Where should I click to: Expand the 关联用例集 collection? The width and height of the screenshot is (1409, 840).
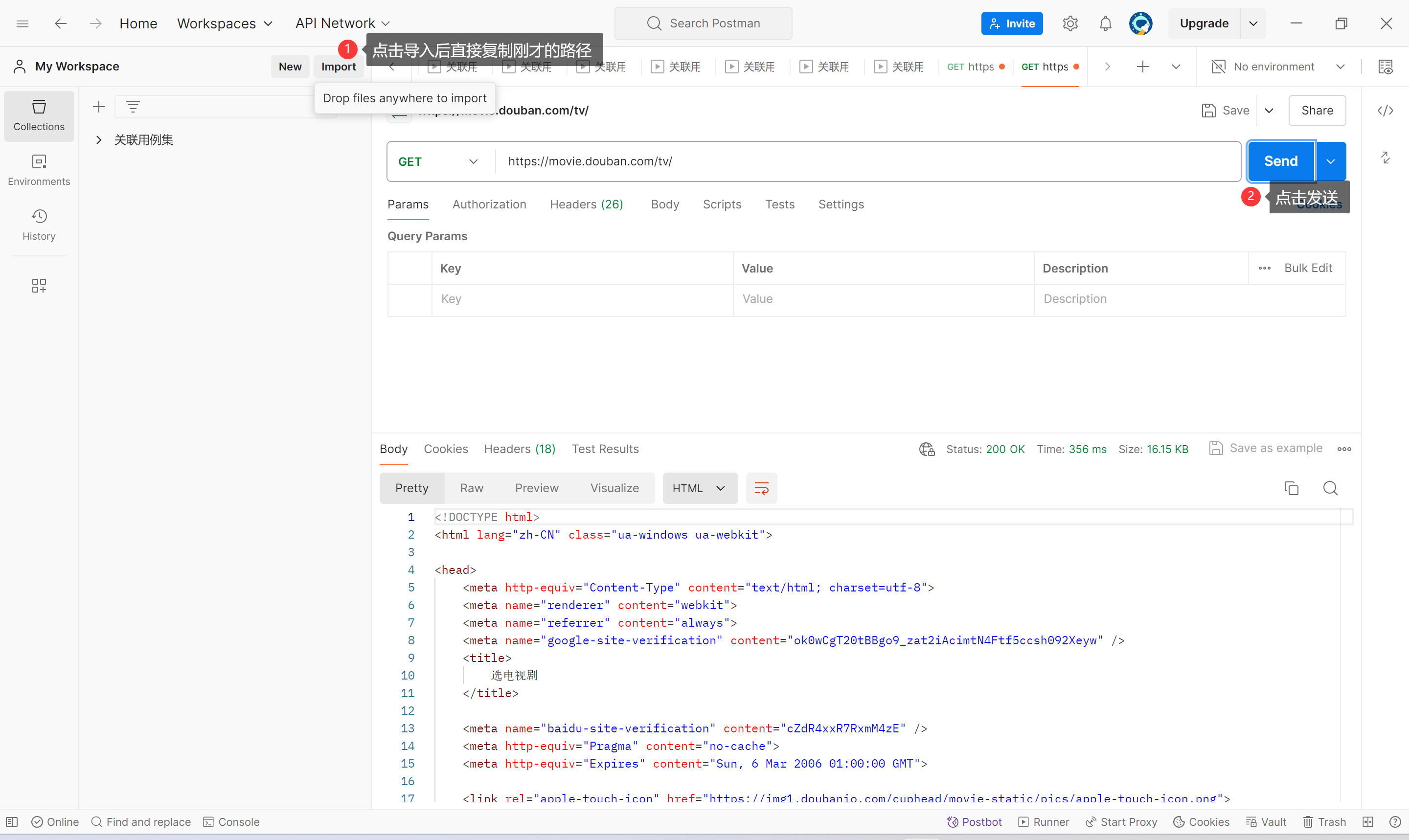(99, 140)
